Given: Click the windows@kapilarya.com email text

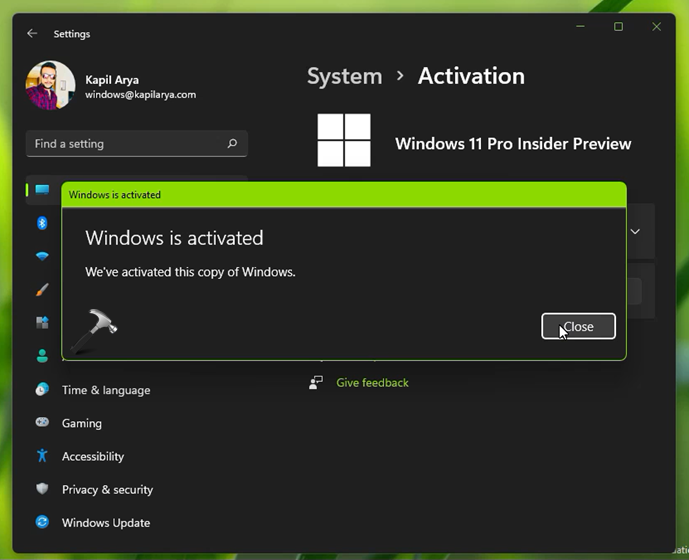Looking at the screenshot, I should (141, 95).
